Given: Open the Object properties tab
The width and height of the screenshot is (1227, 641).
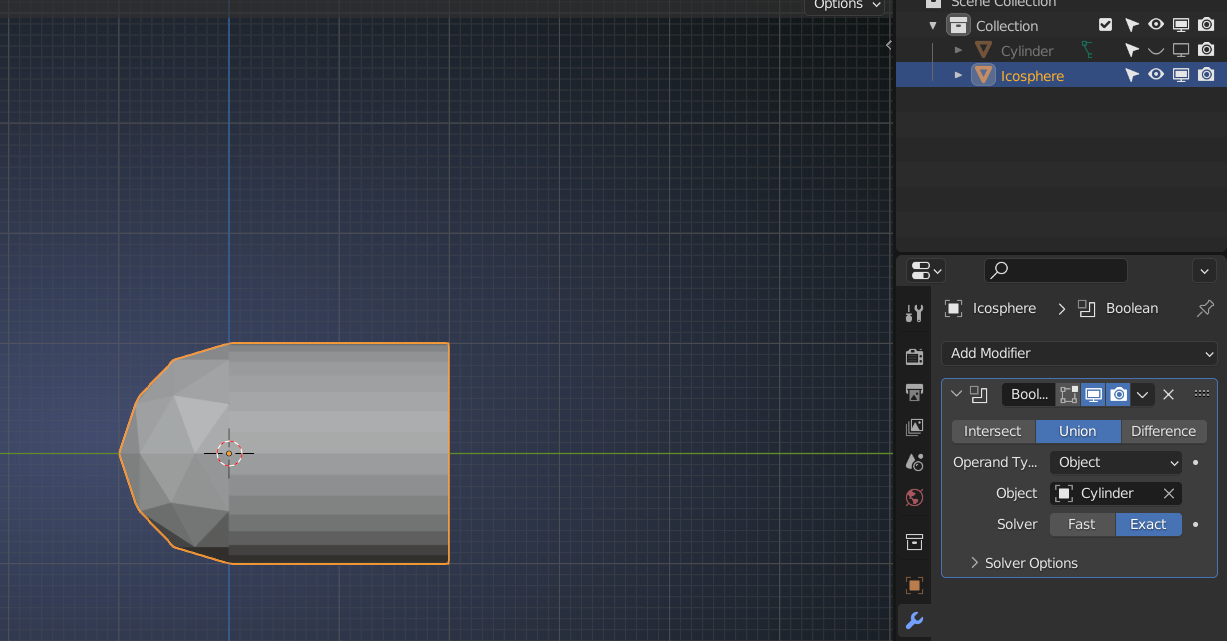Looking at the screenshot, I should (914, 585).
